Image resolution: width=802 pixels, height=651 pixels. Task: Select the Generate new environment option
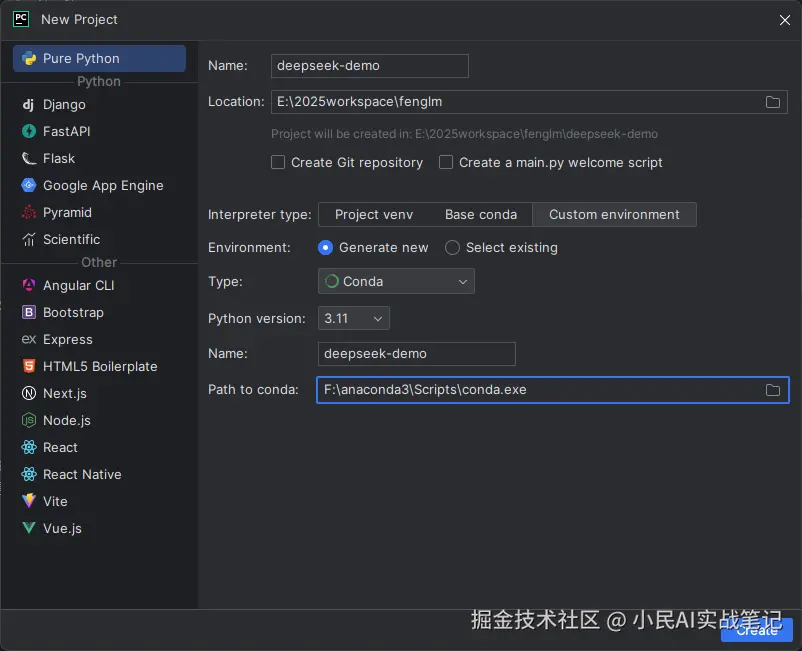[x=325, y=248]
